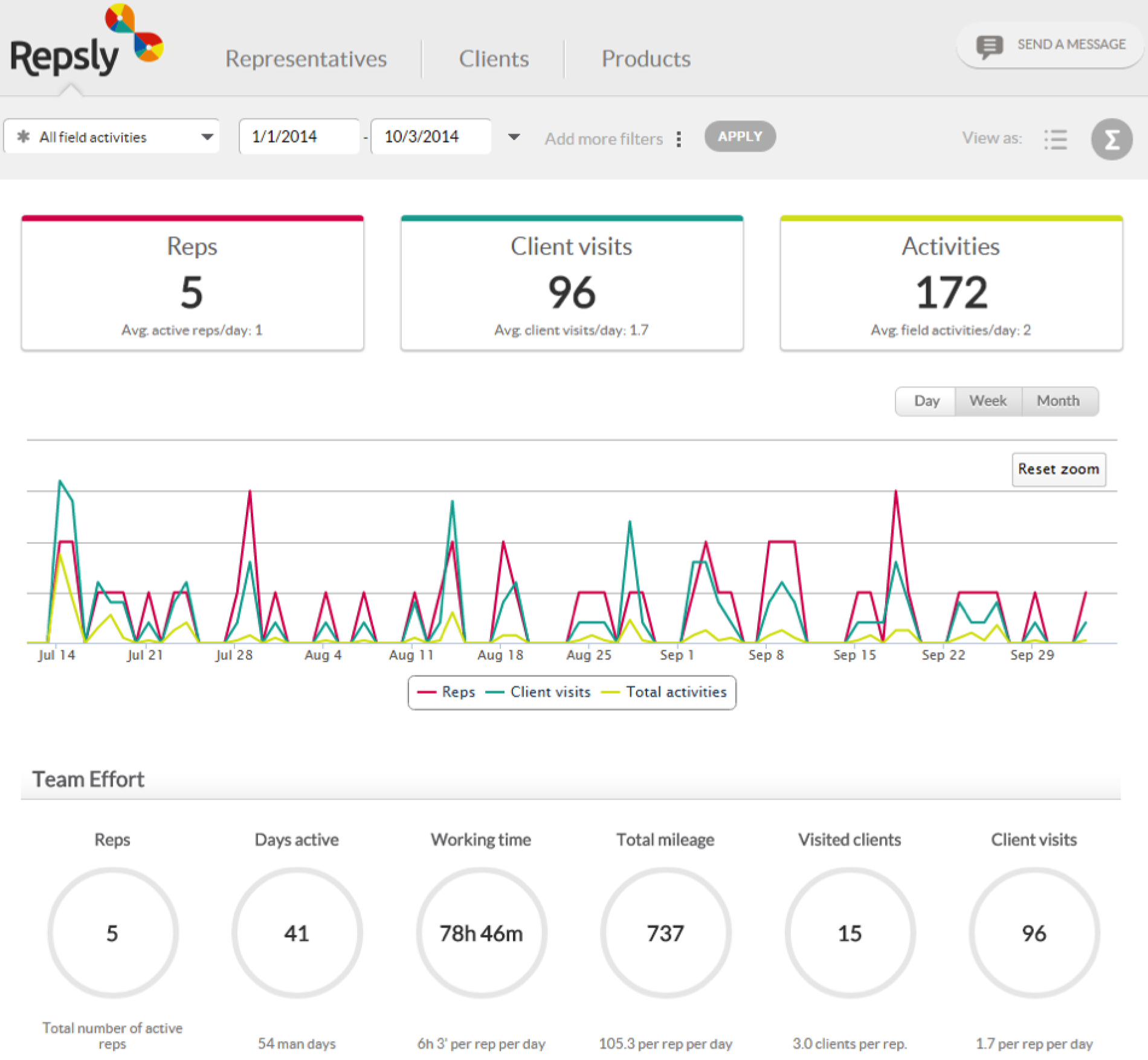Click the Jul 14 axis label
Image resolution: width=1148 pixels, height=1060 pixels.
[x=56, y=655]
